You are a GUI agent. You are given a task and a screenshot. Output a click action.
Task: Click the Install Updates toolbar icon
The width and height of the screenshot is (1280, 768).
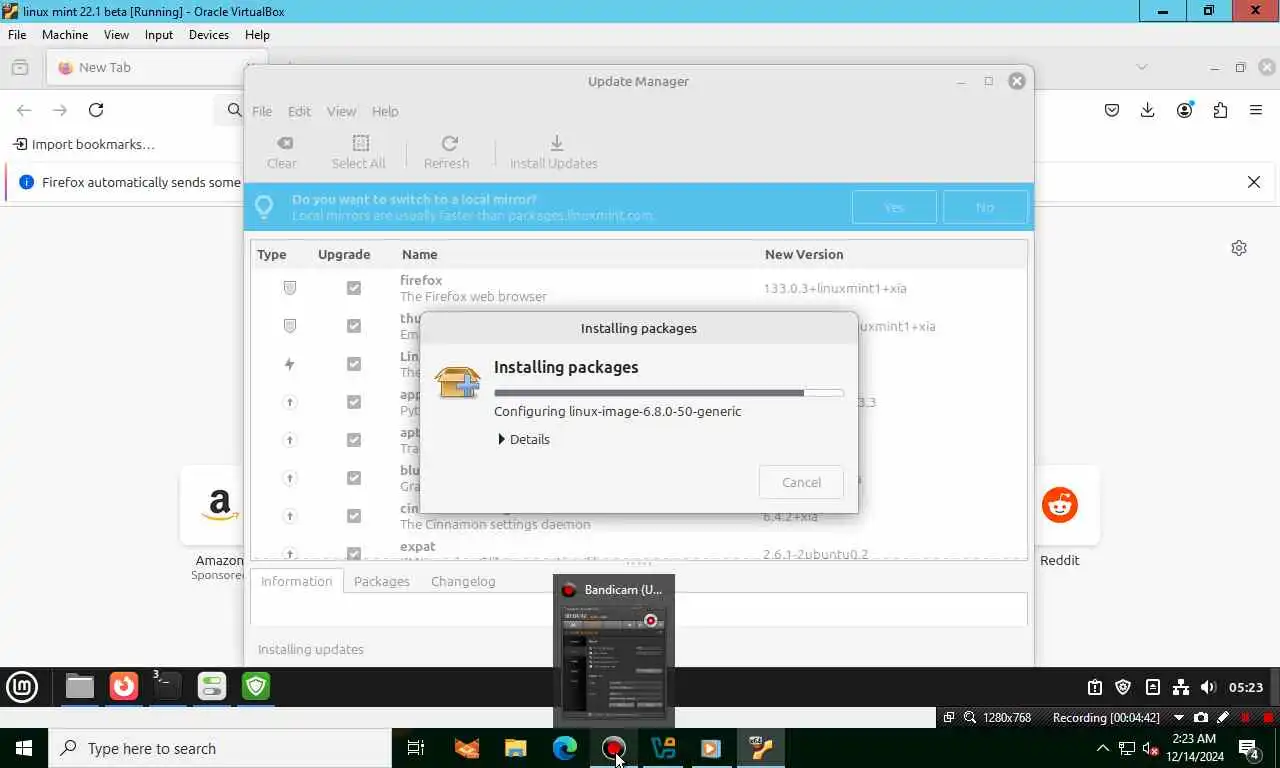click(554, 152)
